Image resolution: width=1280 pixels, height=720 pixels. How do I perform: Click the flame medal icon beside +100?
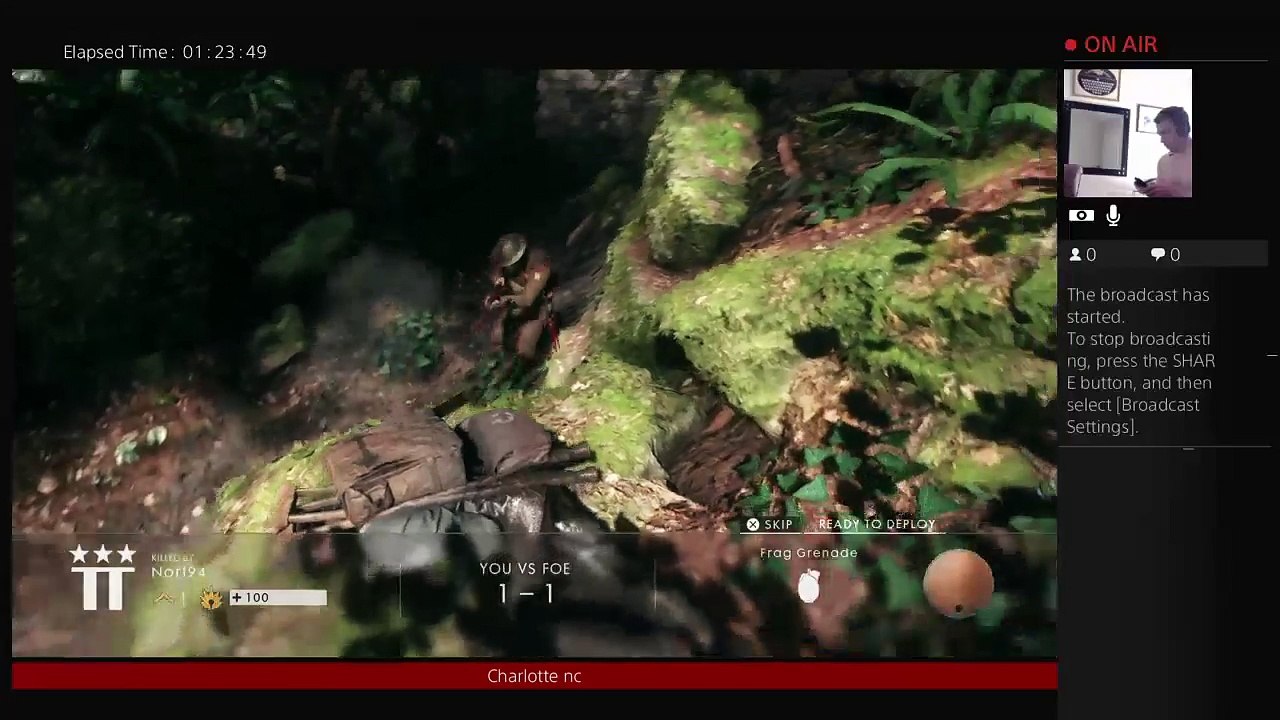coord(211,598)
